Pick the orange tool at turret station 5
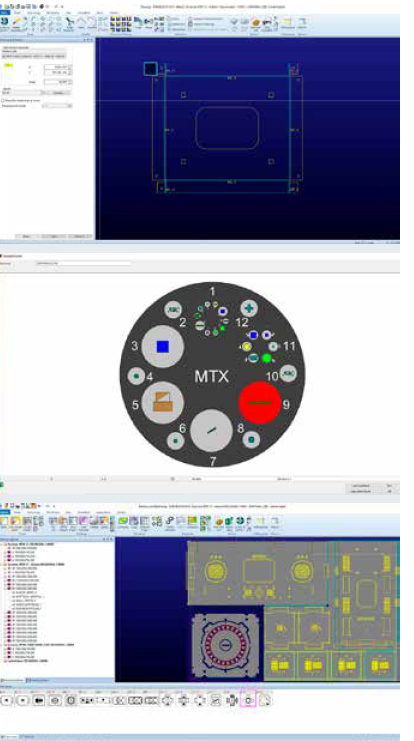This screenshot has width=414, height=741. point(163,403)
